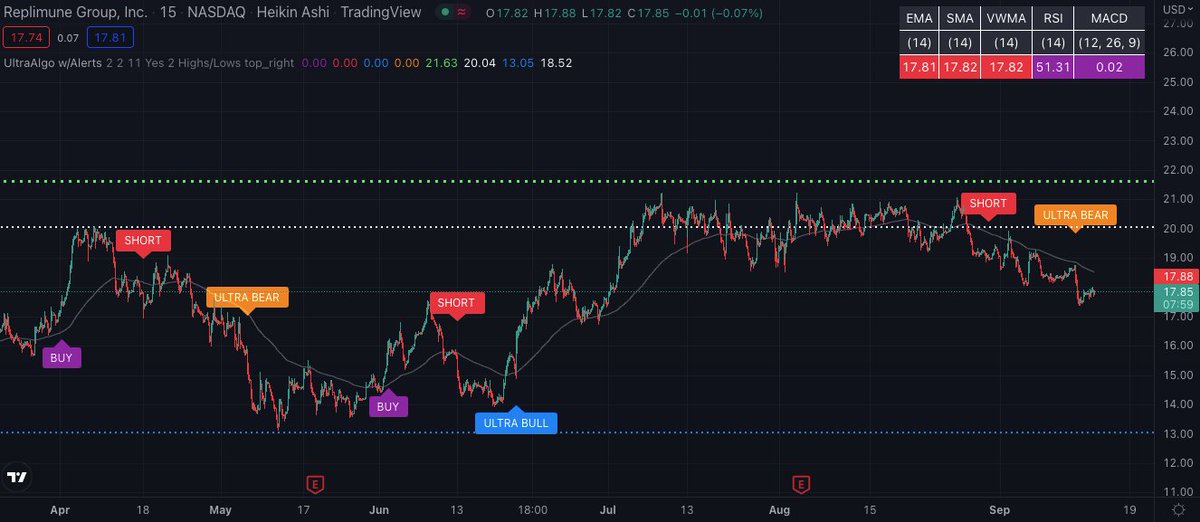
Task: Select the SHORT label near April 18
Action: pos(143,241)
